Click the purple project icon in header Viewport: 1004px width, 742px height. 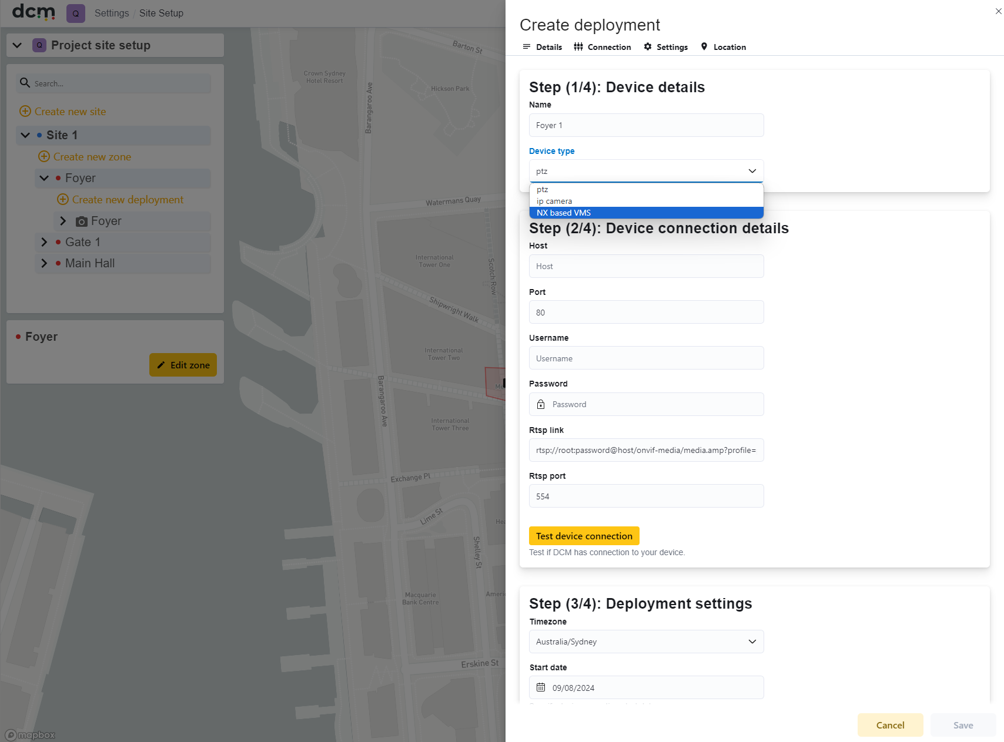tap(76, 13)
